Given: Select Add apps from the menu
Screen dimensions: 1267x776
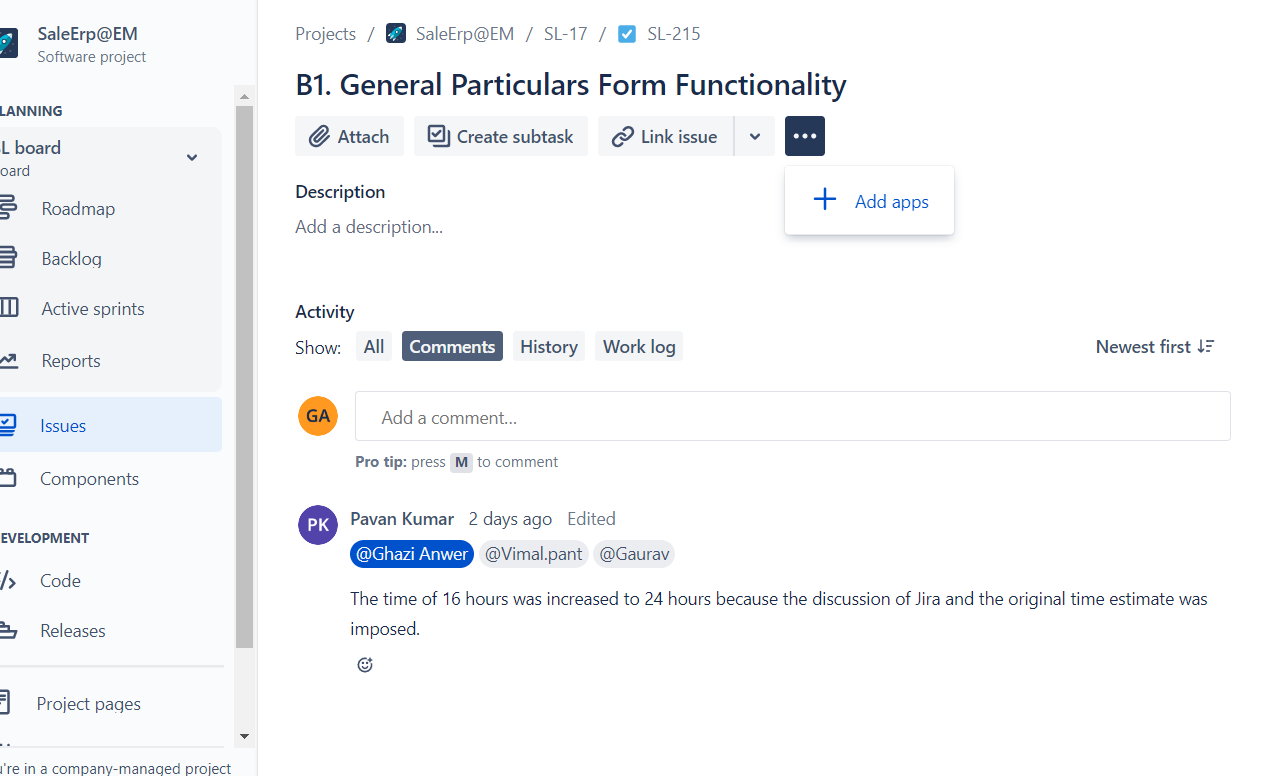Looking at the screenshot, I should [x=869, y=201].
